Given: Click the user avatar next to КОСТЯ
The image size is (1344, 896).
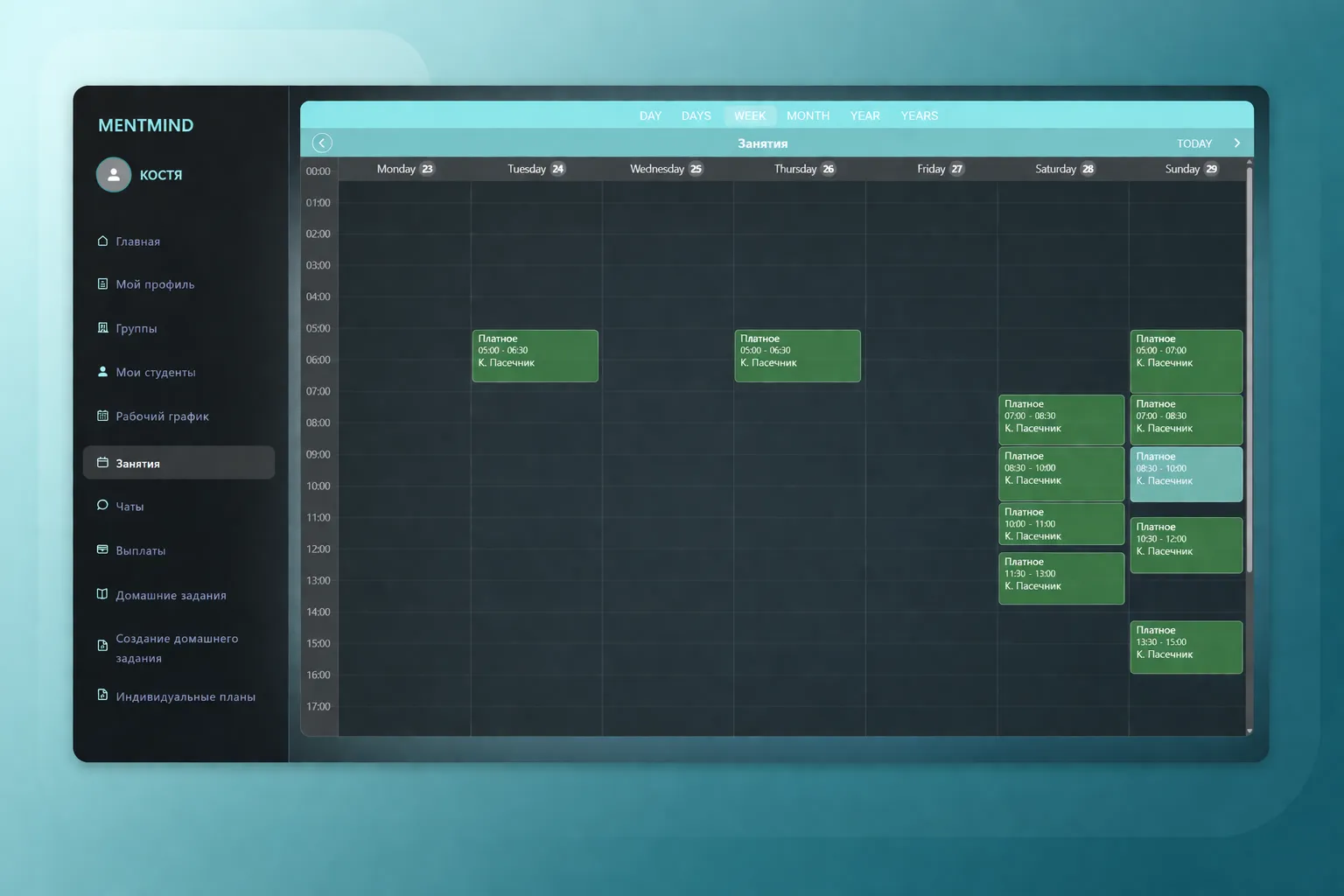Looking at the screenshot, I should tap(114, 175).
